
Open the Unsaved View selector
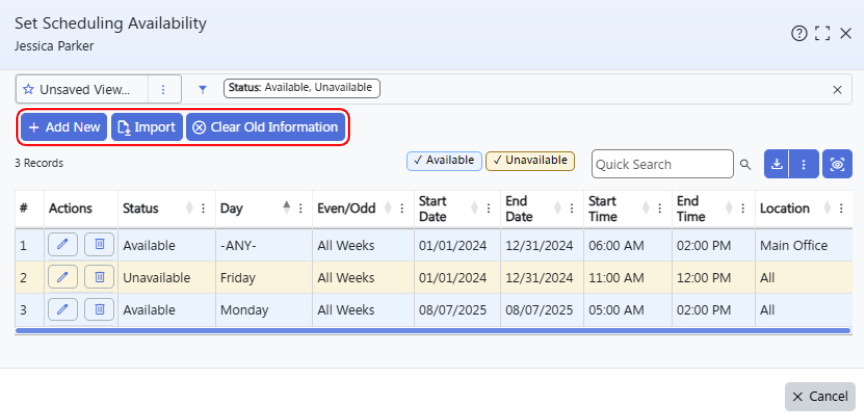click(82, 89)
